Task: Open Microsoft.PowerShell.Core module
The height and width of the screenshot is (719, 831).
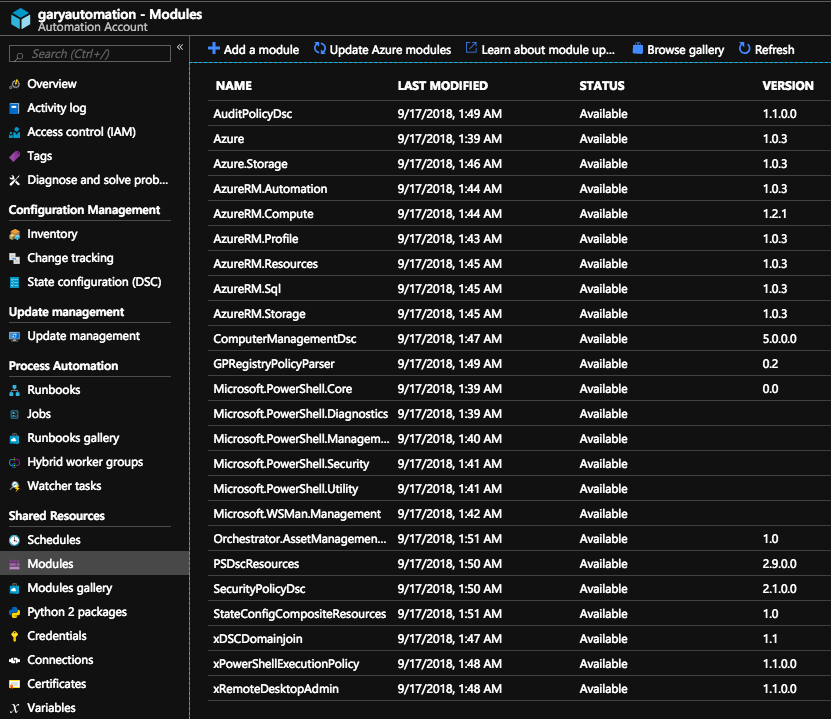Action: (519, 388)
